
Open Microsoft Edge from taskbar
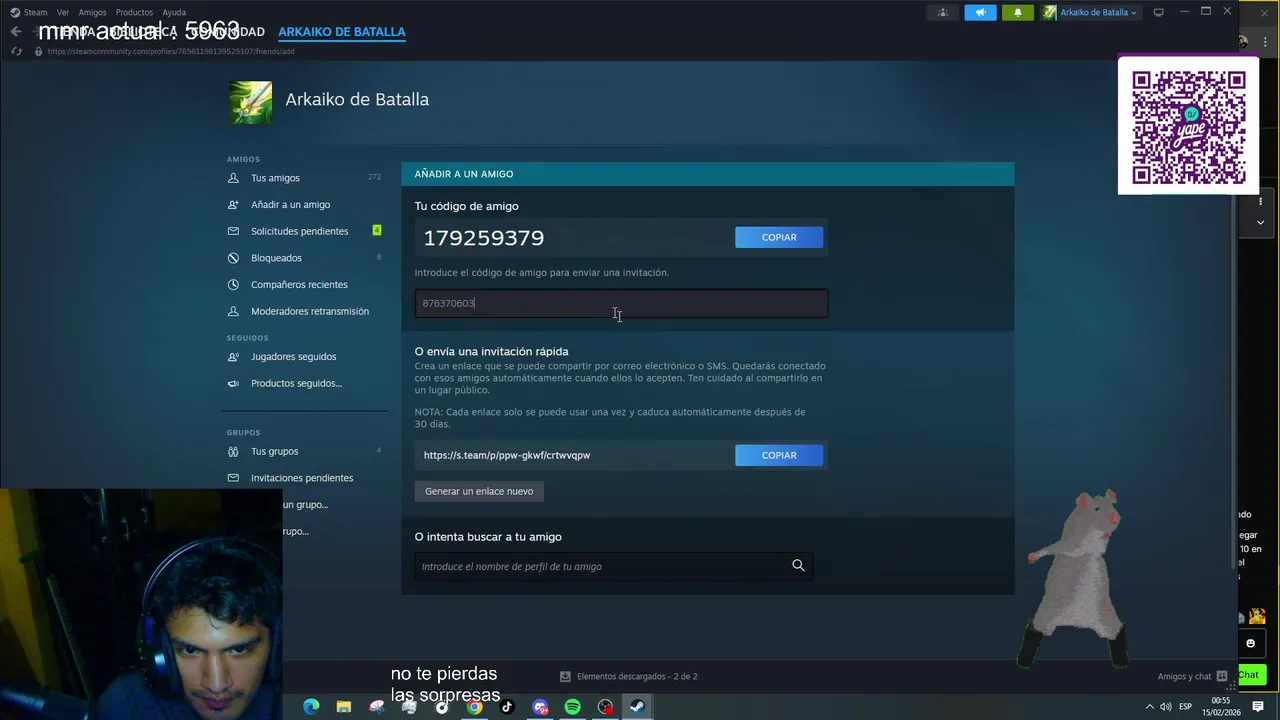click(x=311, y=707)
